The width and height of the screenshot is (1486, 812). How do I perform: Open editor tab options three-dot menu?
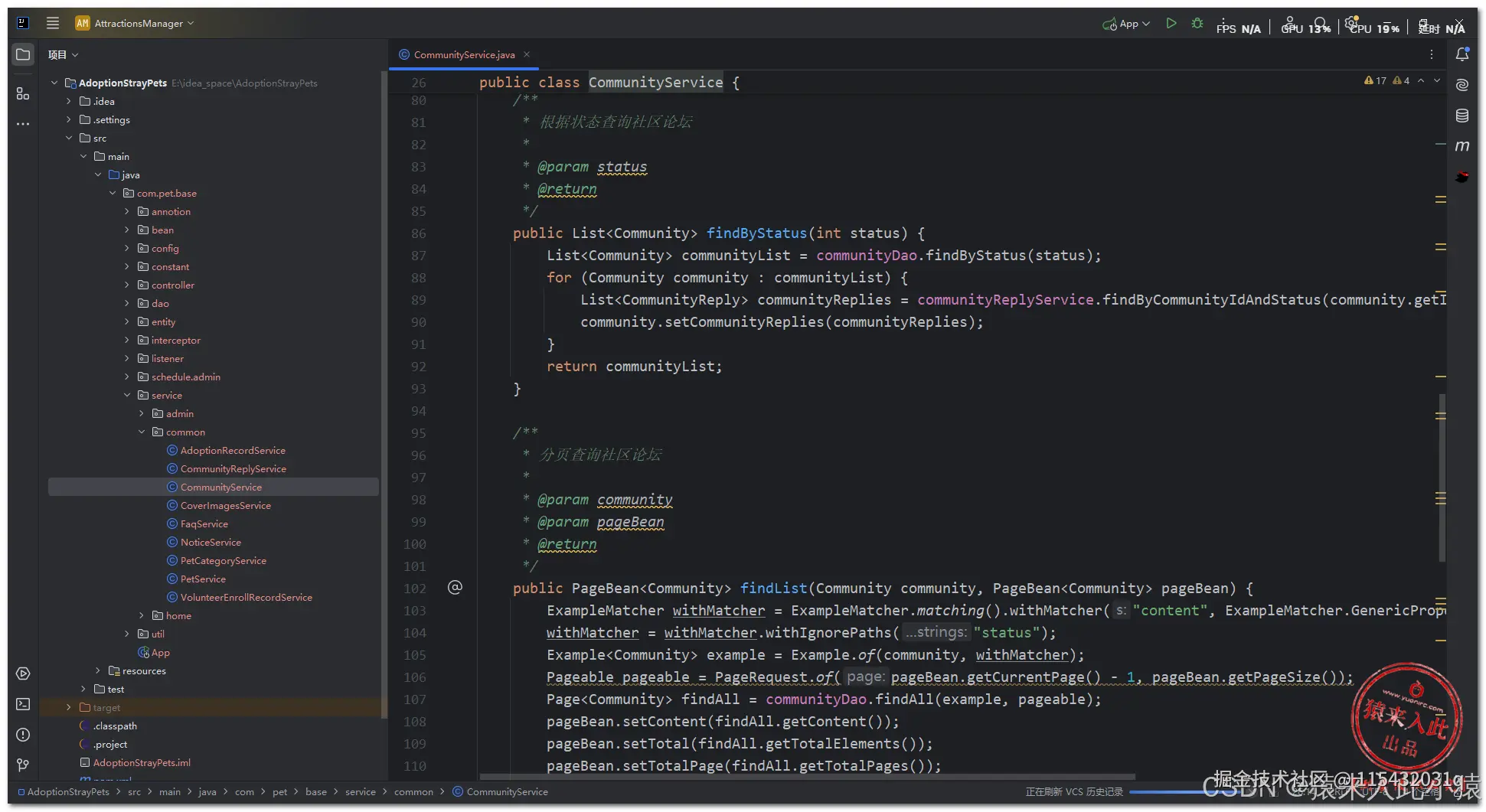pyautogui.click(x=1431, y=54)
